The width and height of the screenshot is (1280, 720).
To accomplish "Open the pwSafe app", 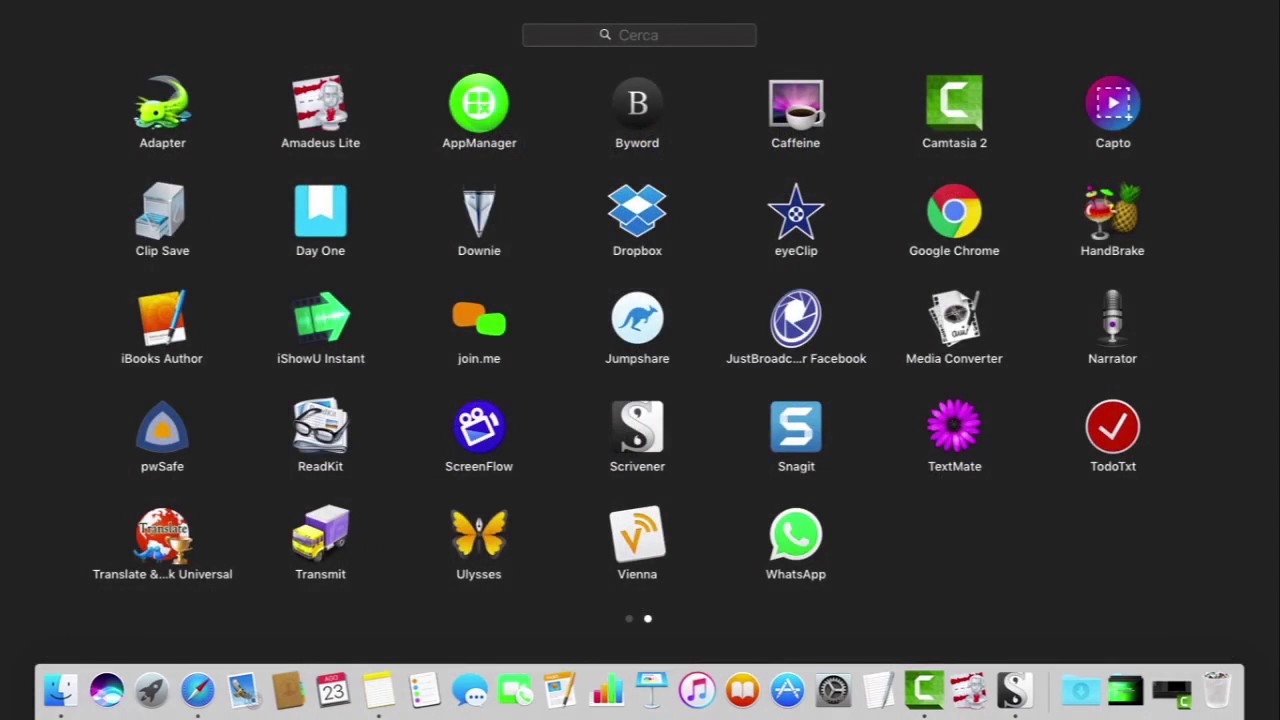I will 162,427.
